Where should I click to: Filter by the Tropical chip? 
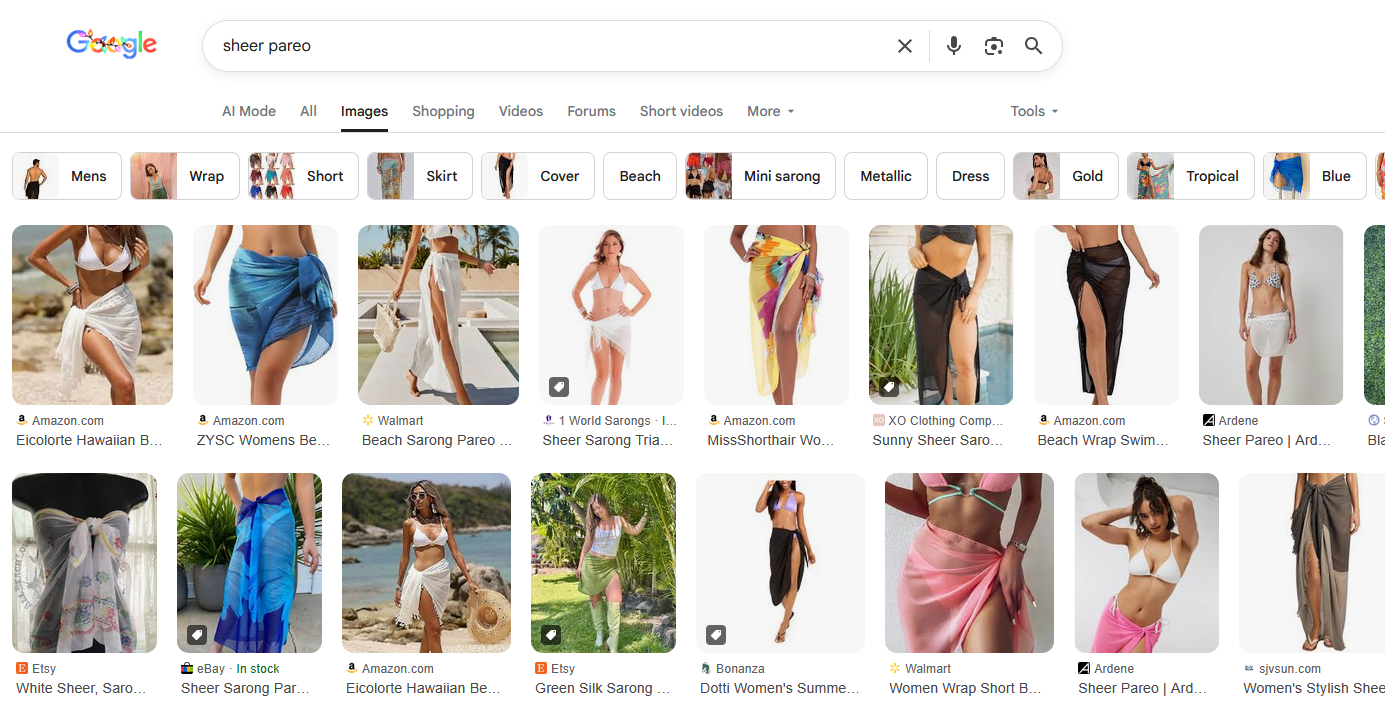1191,176
